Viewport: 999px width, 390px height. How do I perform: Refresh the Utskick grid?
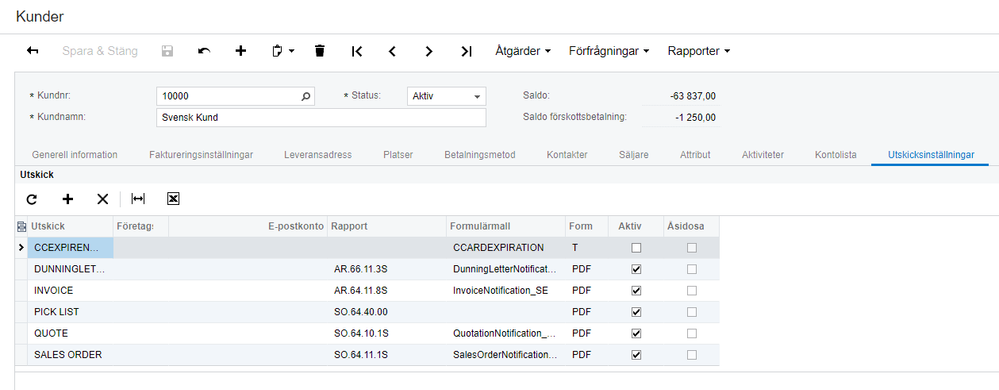(31, 199)
